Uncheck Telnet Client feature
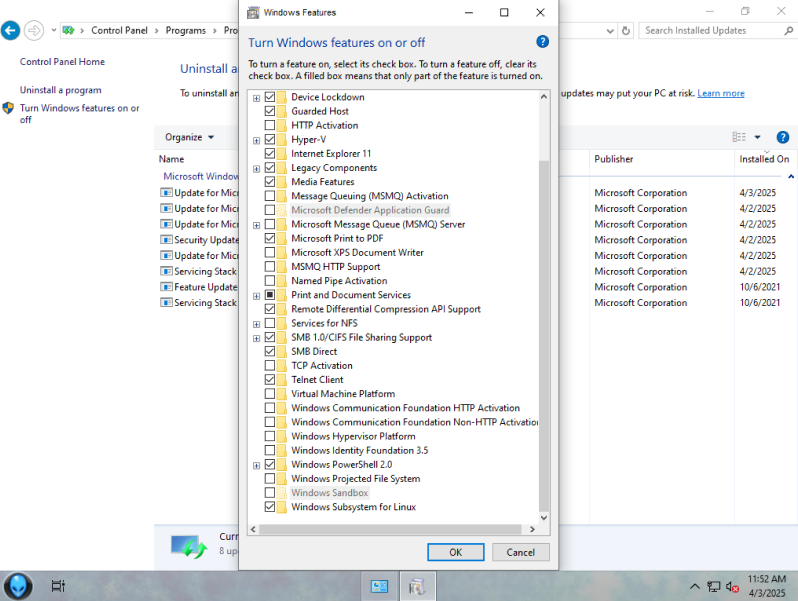This screenshot has height=601, width=798. click(x=270, y=380)
